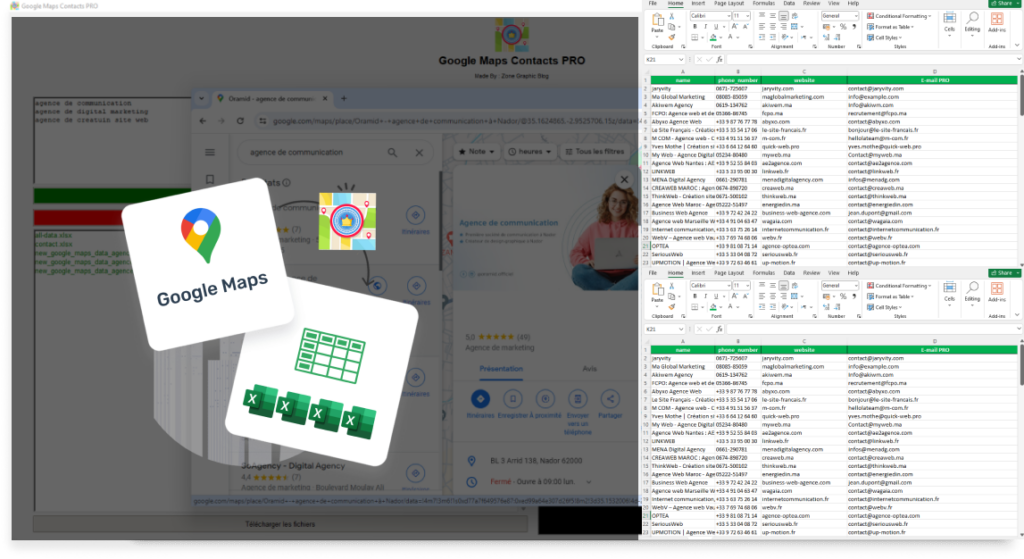Open the Name Box K21 dropdown in bottom Excel
The width and height of the screenshot is (1024, 559).
click(680, 329)
